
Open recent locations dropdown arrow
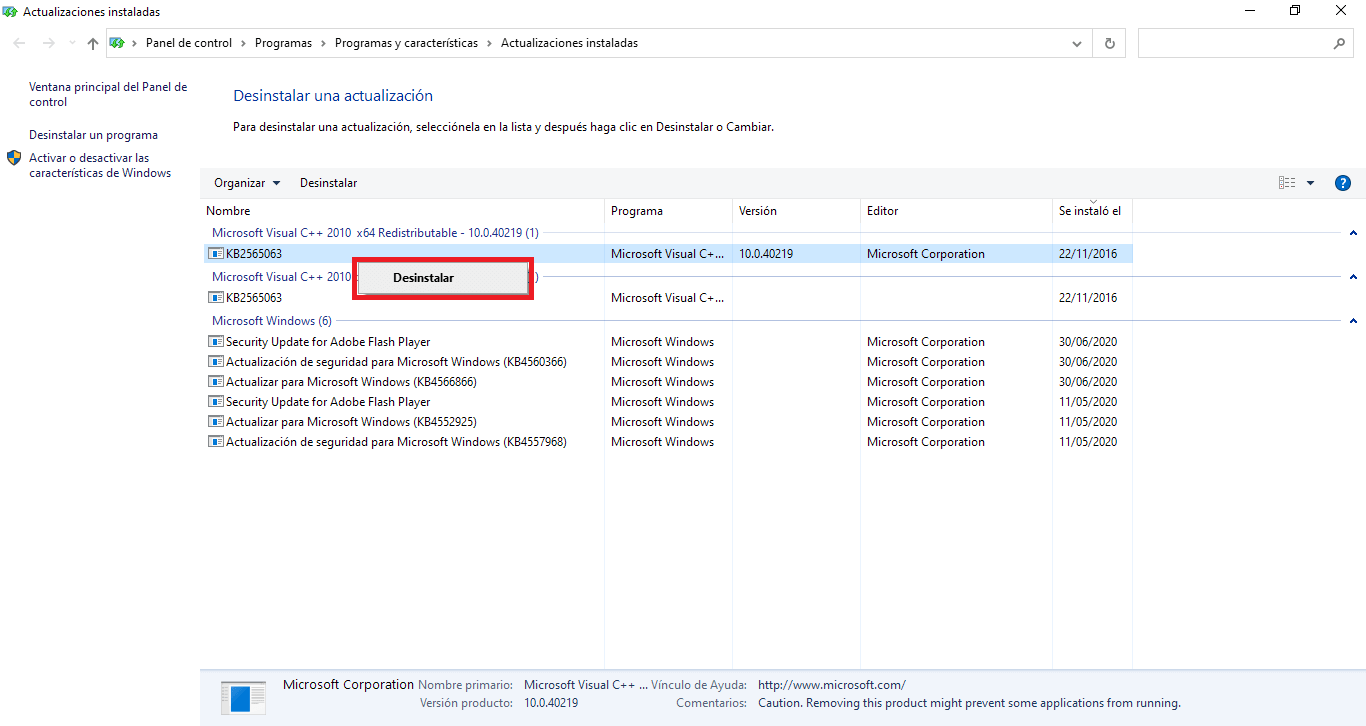[x=71, y=44]
